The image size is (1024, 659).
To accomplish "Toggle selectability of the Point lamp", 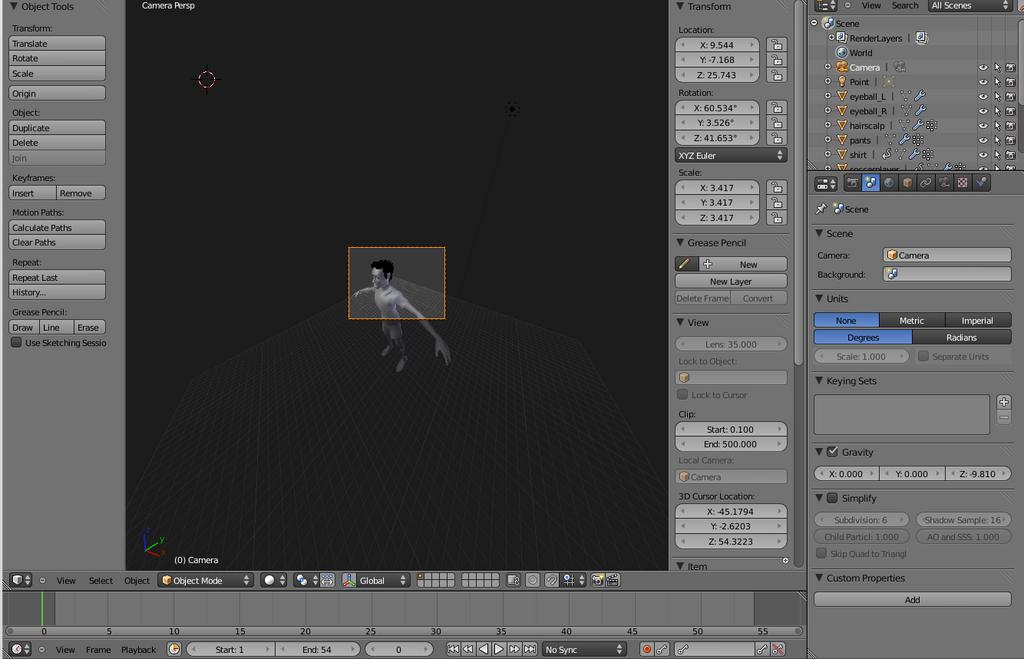I will click(997, 82).
